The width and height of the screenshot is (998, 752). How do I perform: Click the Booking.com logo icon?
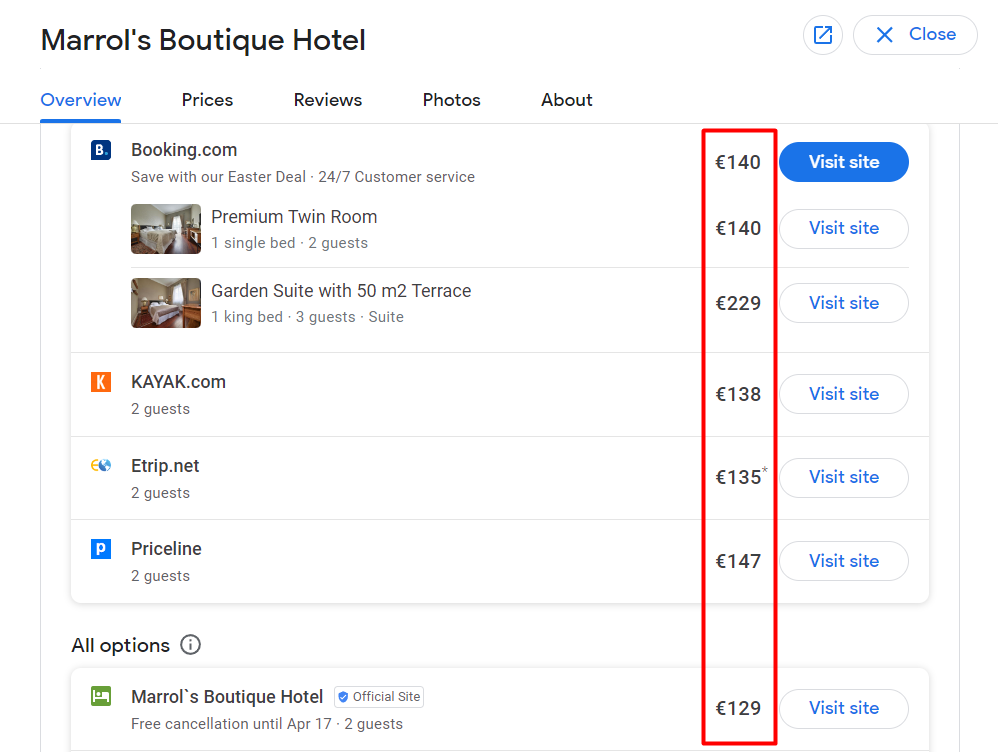[101, 150]
